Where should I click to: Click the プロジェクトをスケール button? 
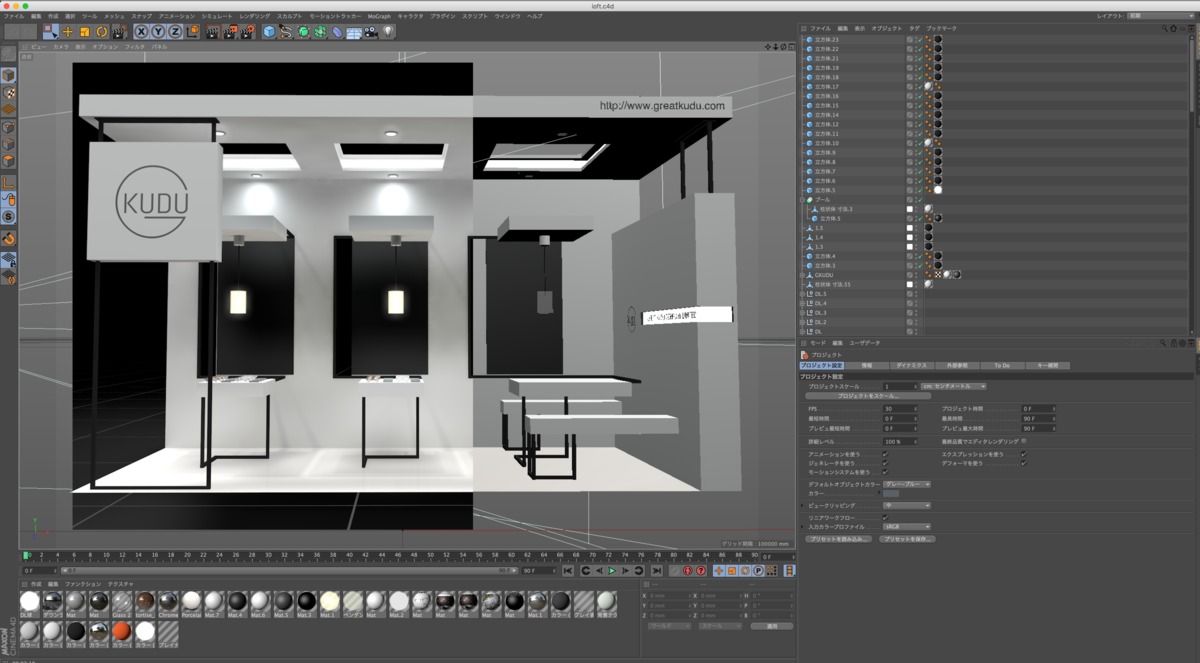pos(869,396)
